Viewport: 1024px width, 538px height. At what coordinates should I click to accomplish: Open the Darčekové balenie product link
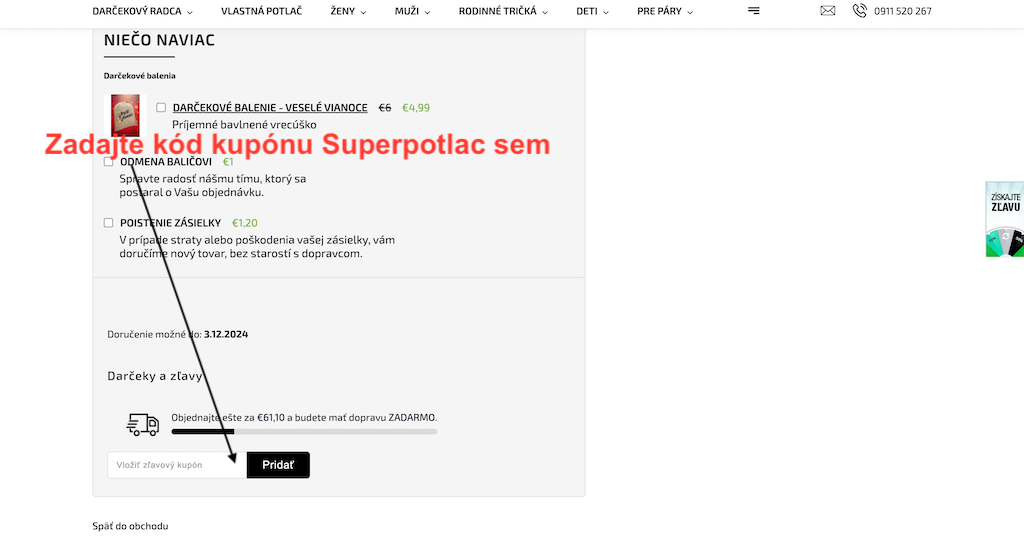pos(270,108)
